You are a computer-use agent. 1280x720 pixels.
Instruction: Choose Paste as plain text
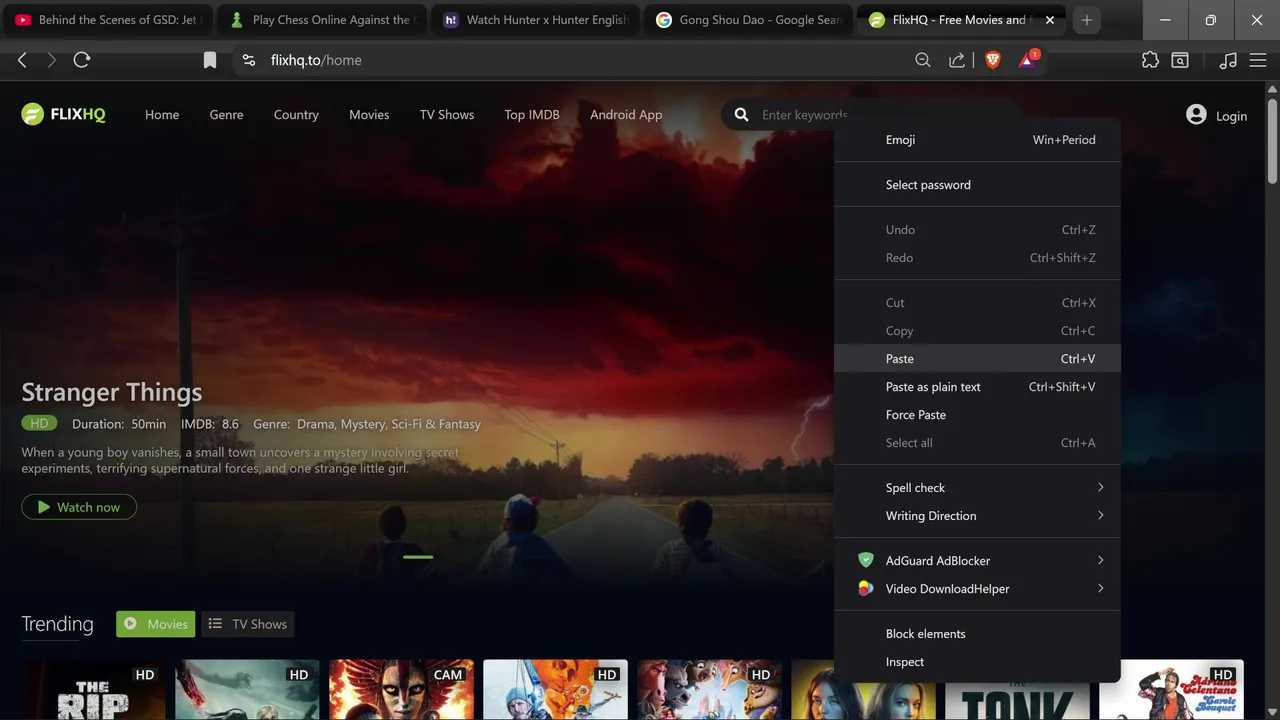(x=978, y=387)
